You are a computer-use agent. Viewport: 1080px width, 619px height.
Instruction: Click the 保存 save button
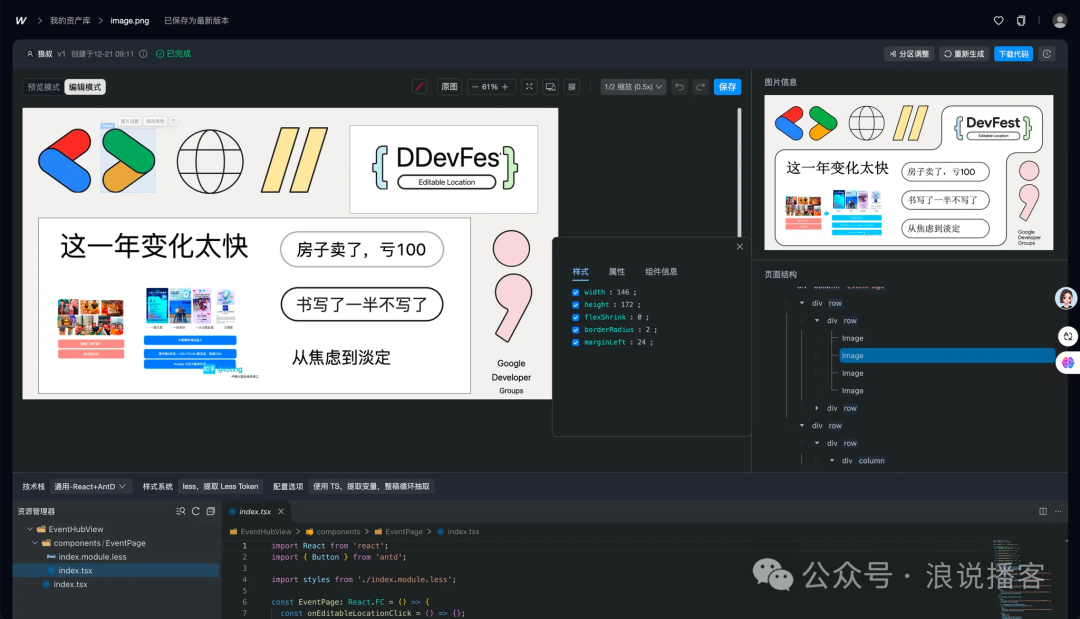(x=727, y=87)
